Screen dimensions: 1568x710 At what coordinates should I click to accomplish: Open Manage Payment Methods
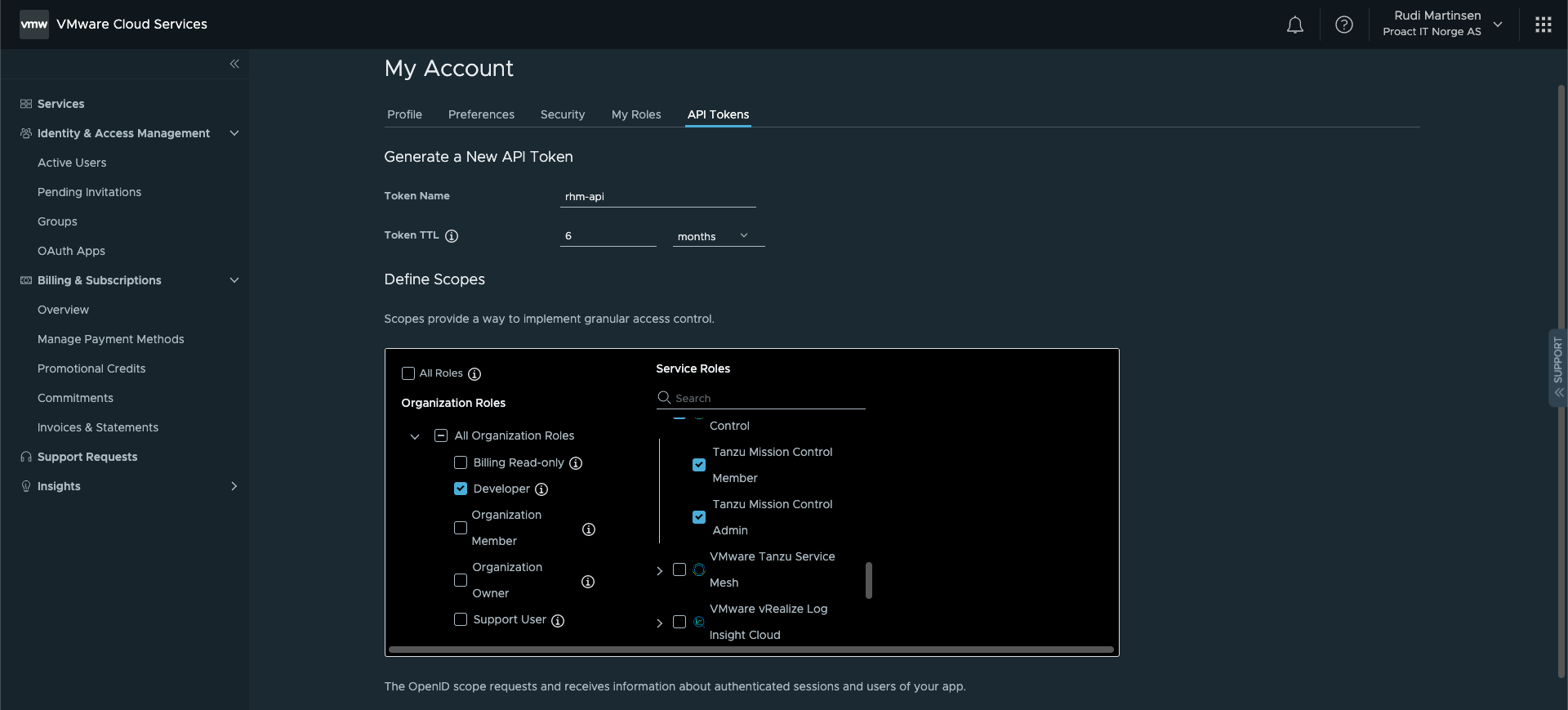[110, 339]
